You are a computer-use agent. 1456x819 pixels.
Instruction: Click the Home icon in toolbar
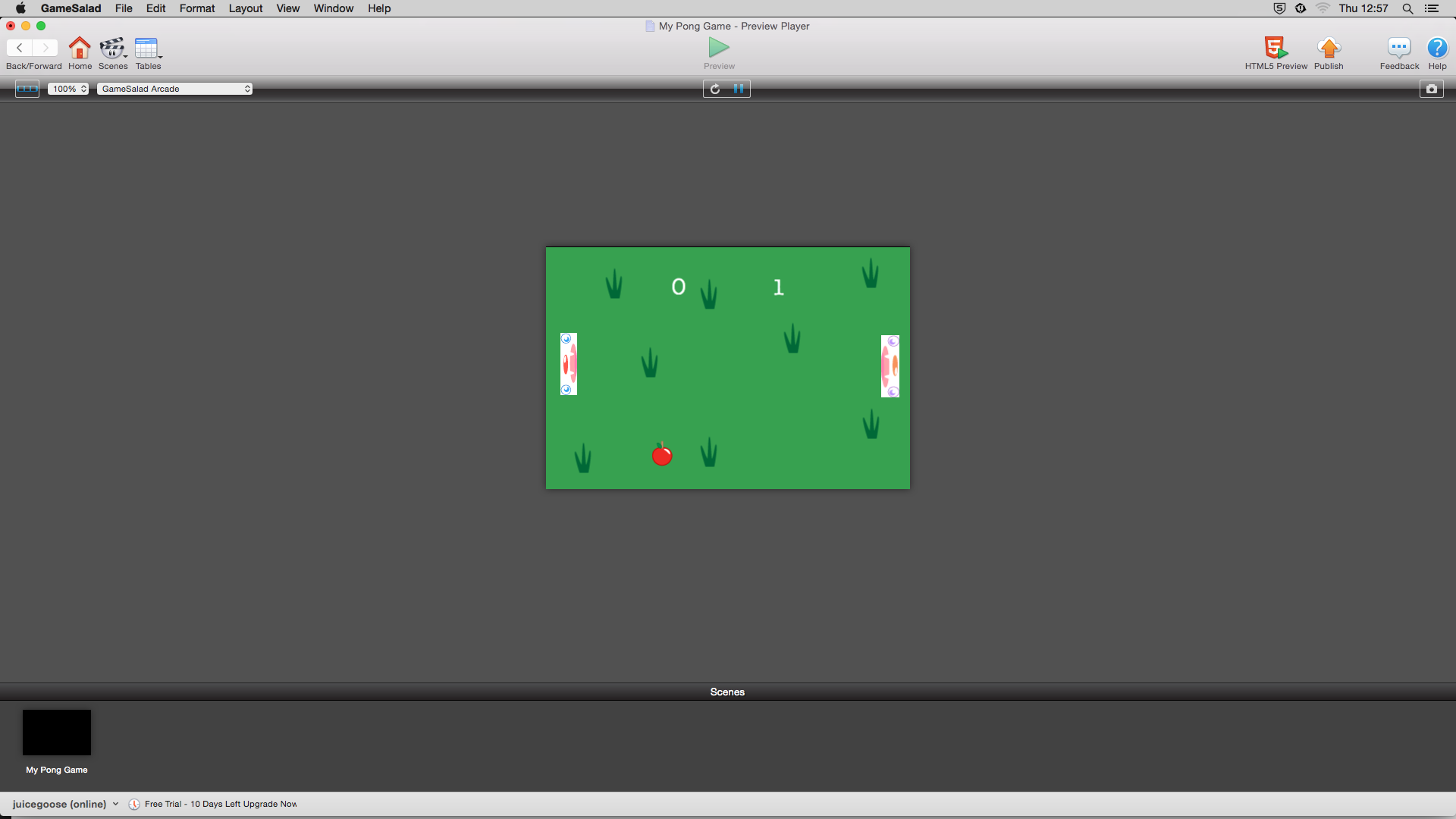[80, 49]
